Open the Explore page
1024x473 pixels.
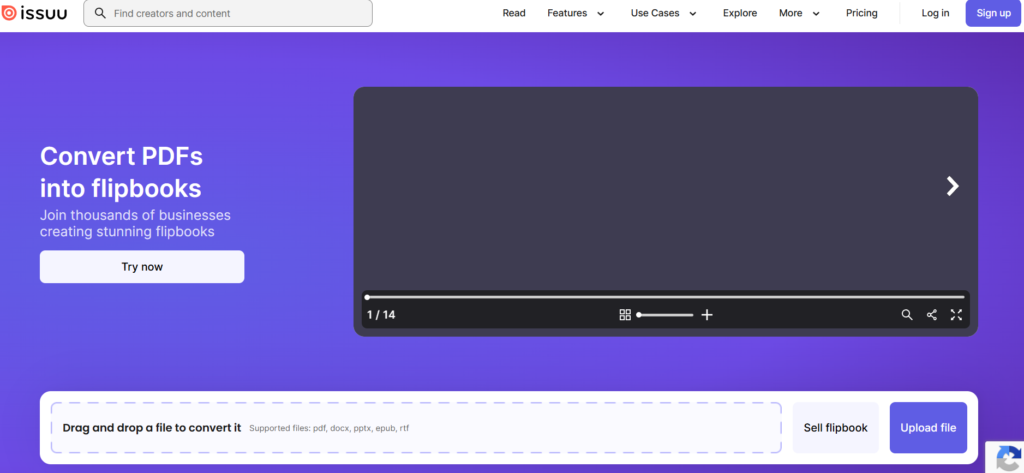coord(740,13)
